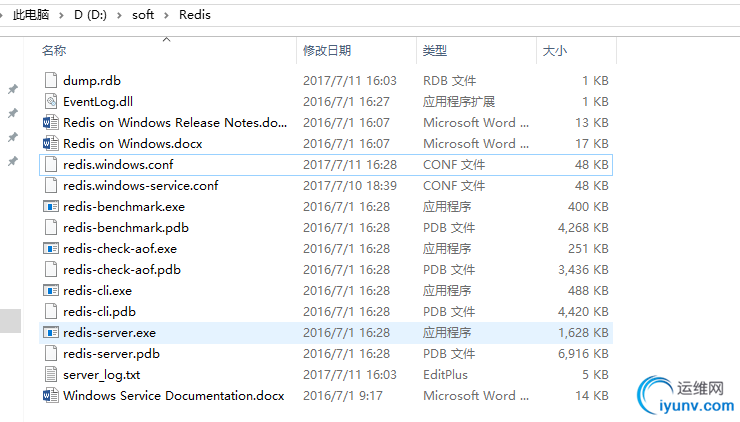740x422 pixels.
Task: Select the redis-benchmark.pdb file name
Action: pos(126,228)
